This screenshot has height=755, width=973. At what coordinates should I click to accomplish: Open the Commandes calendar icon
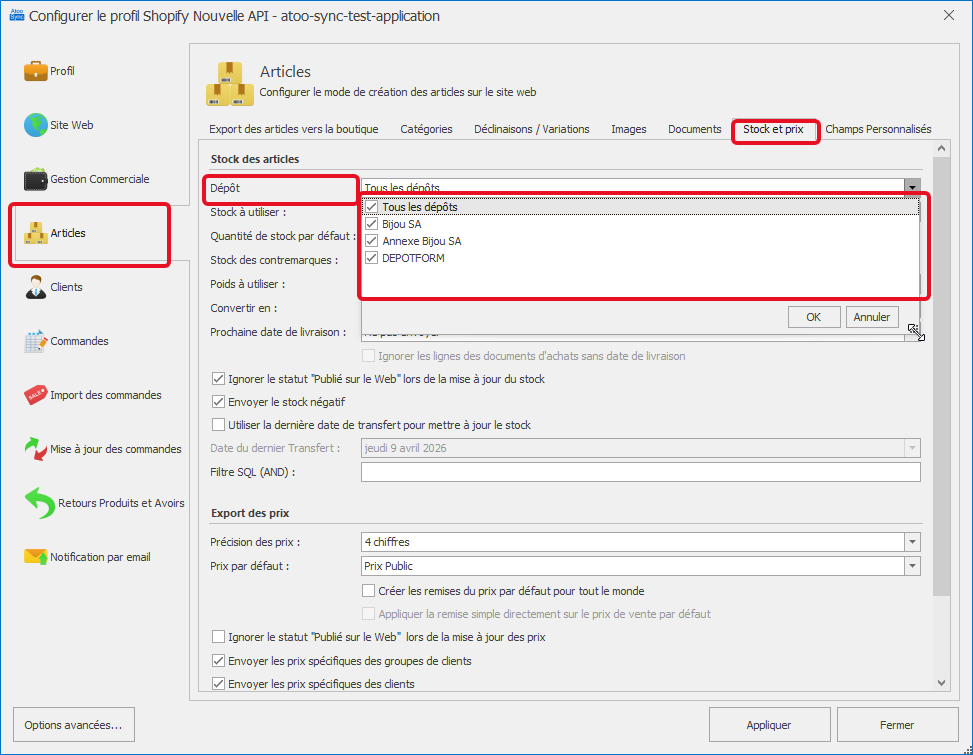[x=35, y=341]
